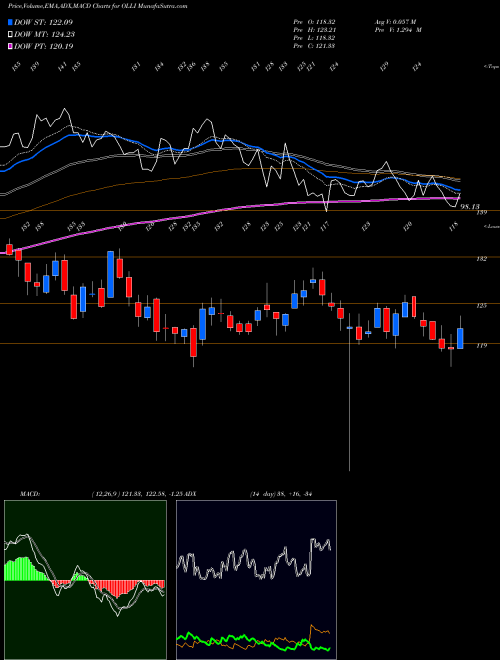The image size is (500, 660).
Task: Click the 132 price level label
Action: pyautogui.click(x=482, y=259)
